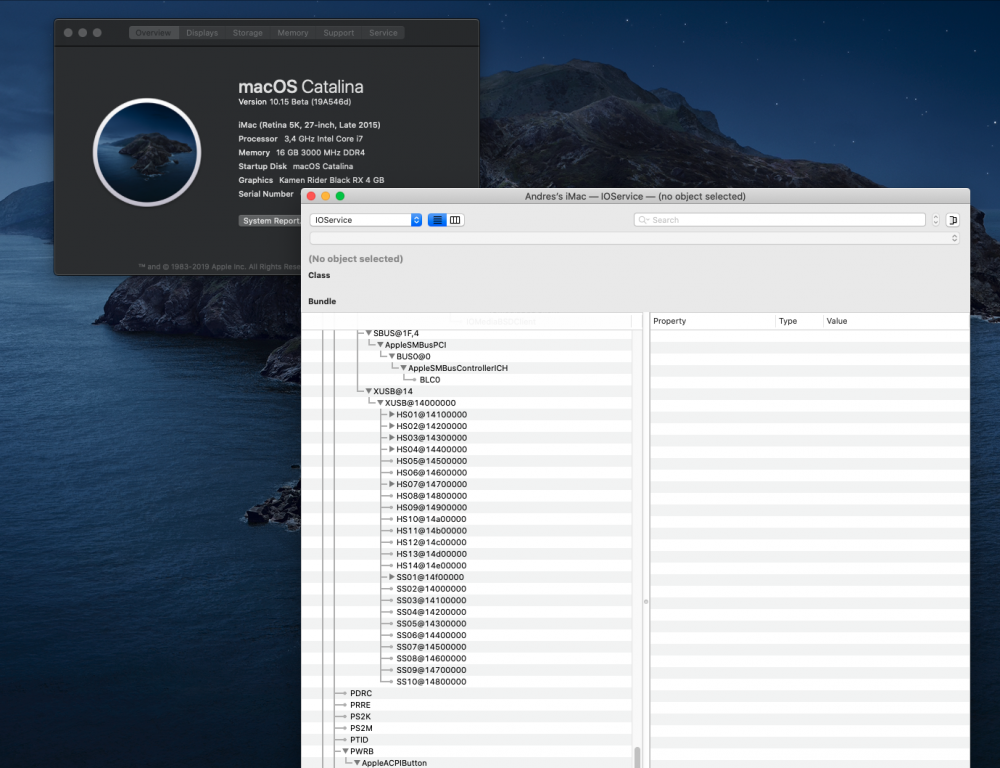Select the HS13@14d00000 entry
This screenshot has width=1000, height=768.
coord(432,554)
